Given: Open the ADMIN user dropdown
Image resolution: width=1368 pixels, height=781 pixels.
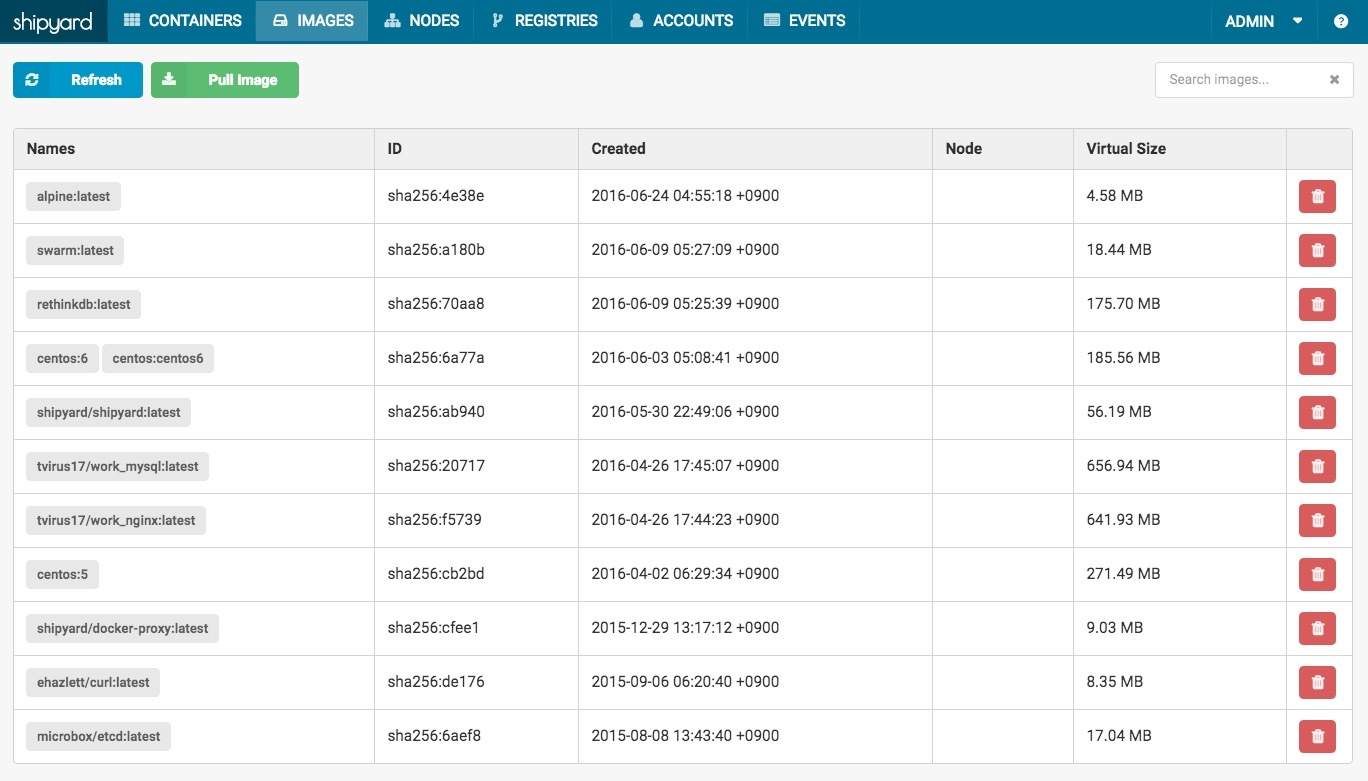Looking at the screenshot, I should pos(1263,21).
